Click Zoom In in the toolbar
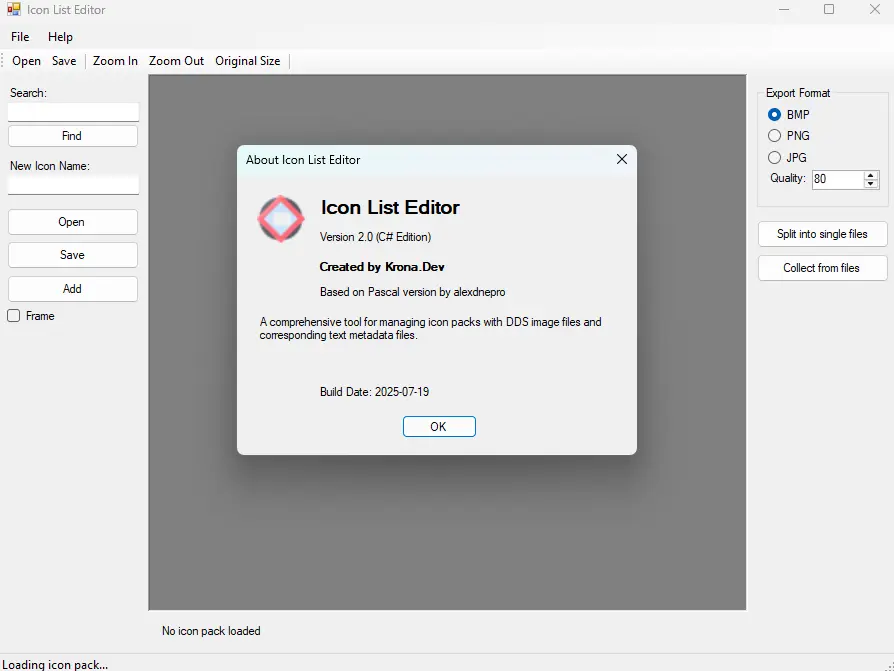The height and width of the screenshot is (671, 894). [115, 61]
